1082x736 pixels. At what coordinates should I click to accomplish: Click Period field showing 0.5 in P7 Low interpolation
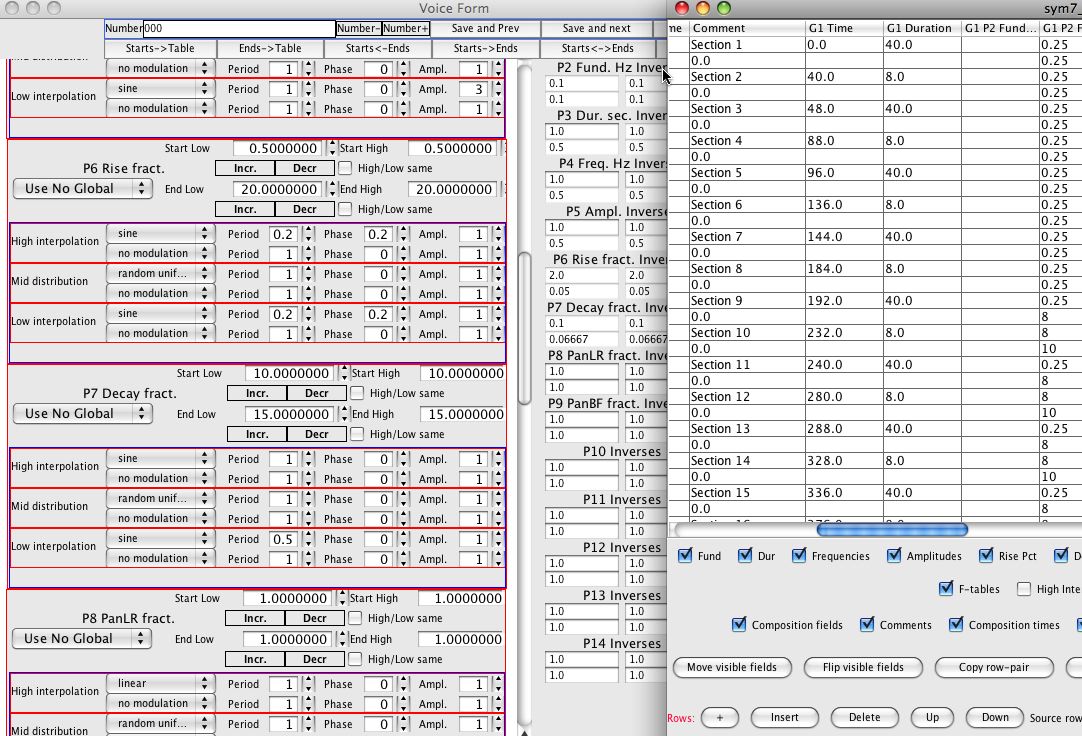[x=283, y=539]
